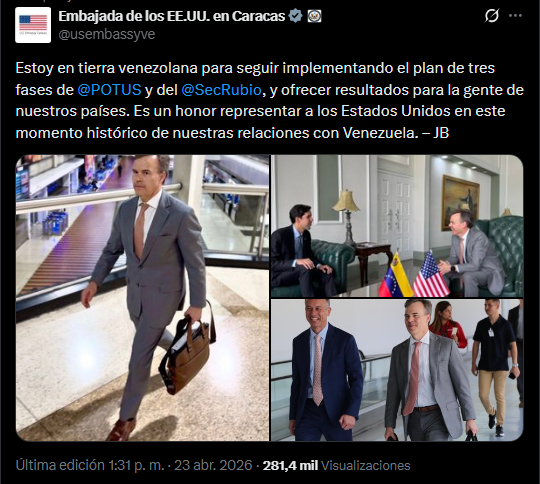Click the JB signature at tweet end
This screenshot has width=540, height=484.
coord(441,133)
